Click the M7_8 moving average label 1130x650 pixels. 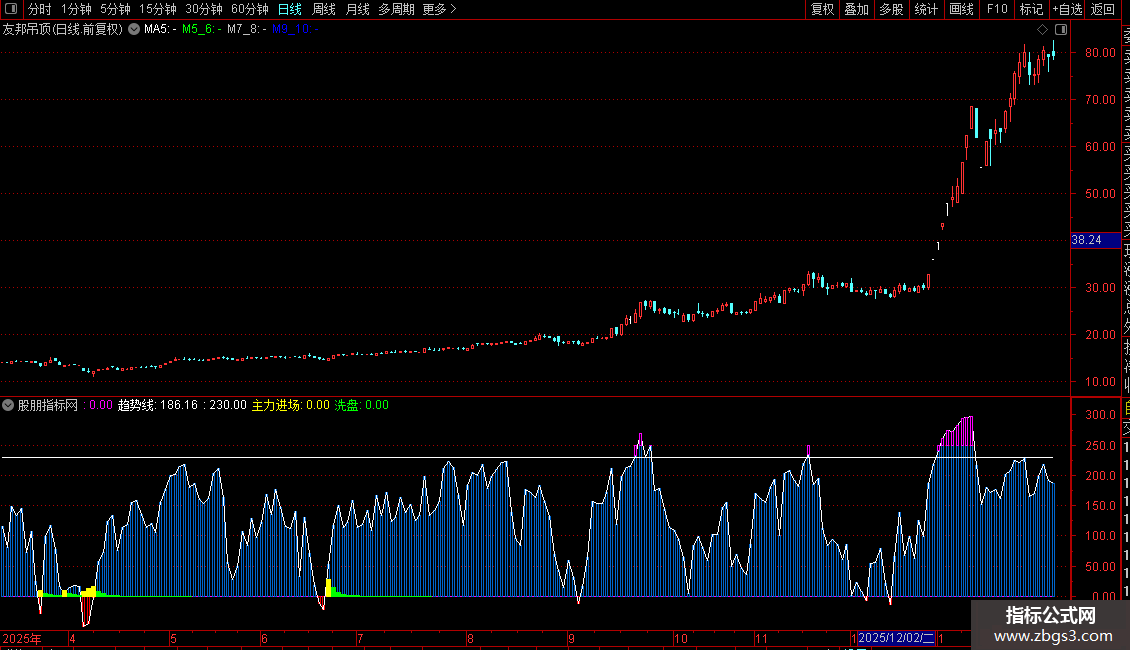tap(246, 29)
